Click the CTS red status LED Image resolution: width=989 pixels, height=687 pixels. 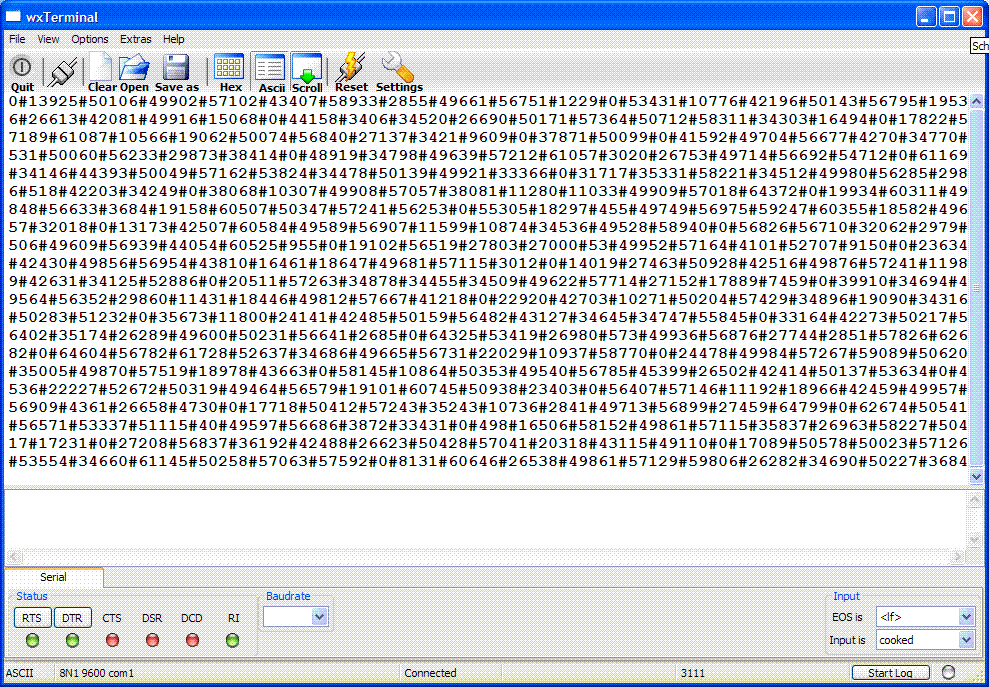pos(112,640)
